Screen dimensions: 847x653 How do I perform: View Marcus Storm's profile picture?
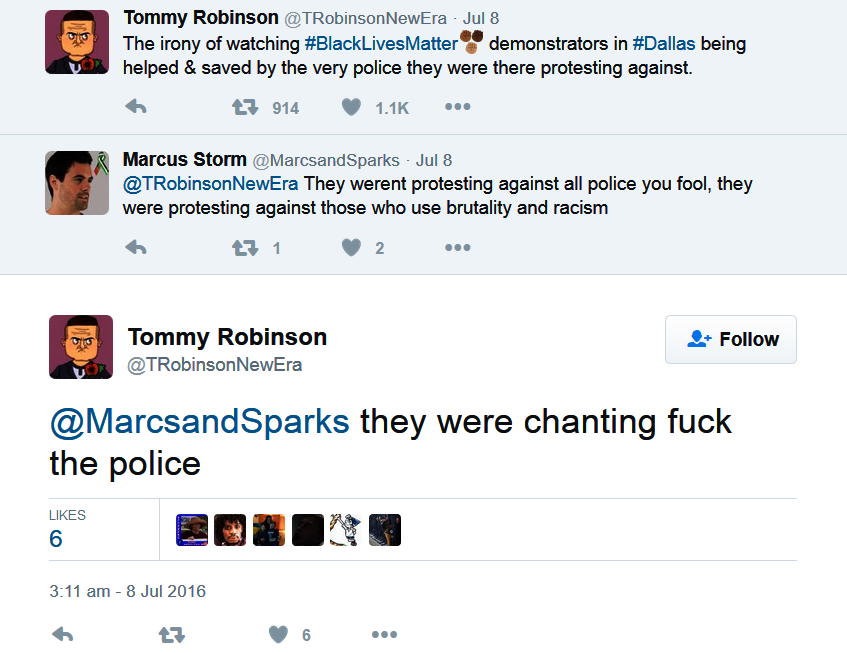coord(77,182)
